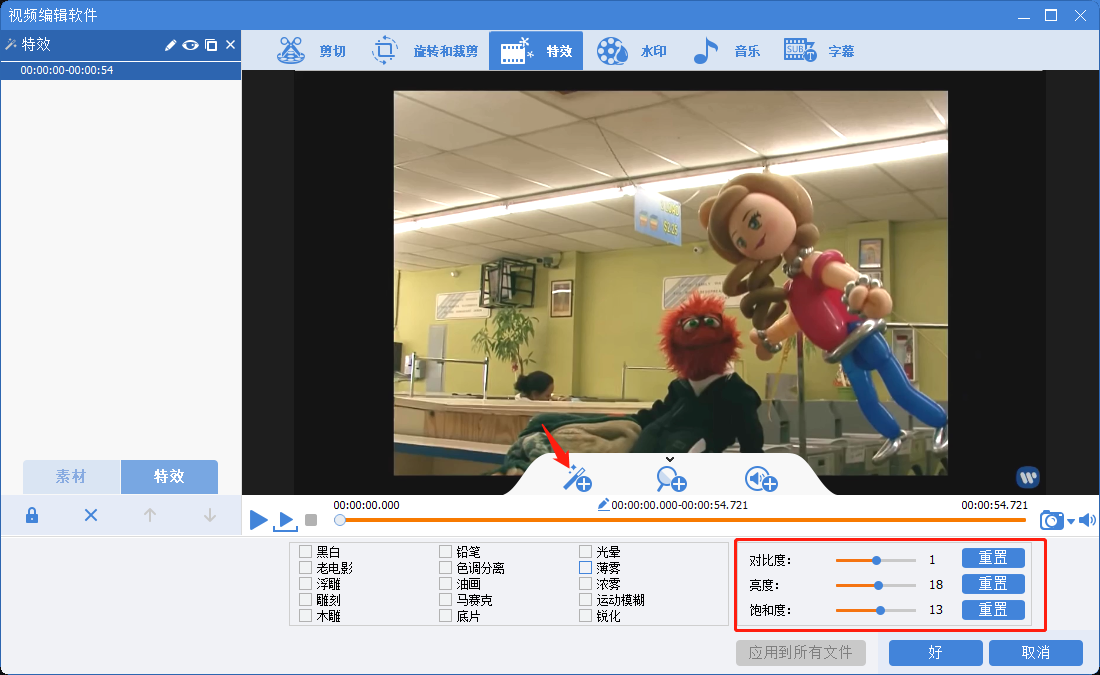The height and width of the screenshot is (675, 1100).
Task: Enable the 浓雾 effect checkbox
Action: pyautogui.click(x=585, y=584)
